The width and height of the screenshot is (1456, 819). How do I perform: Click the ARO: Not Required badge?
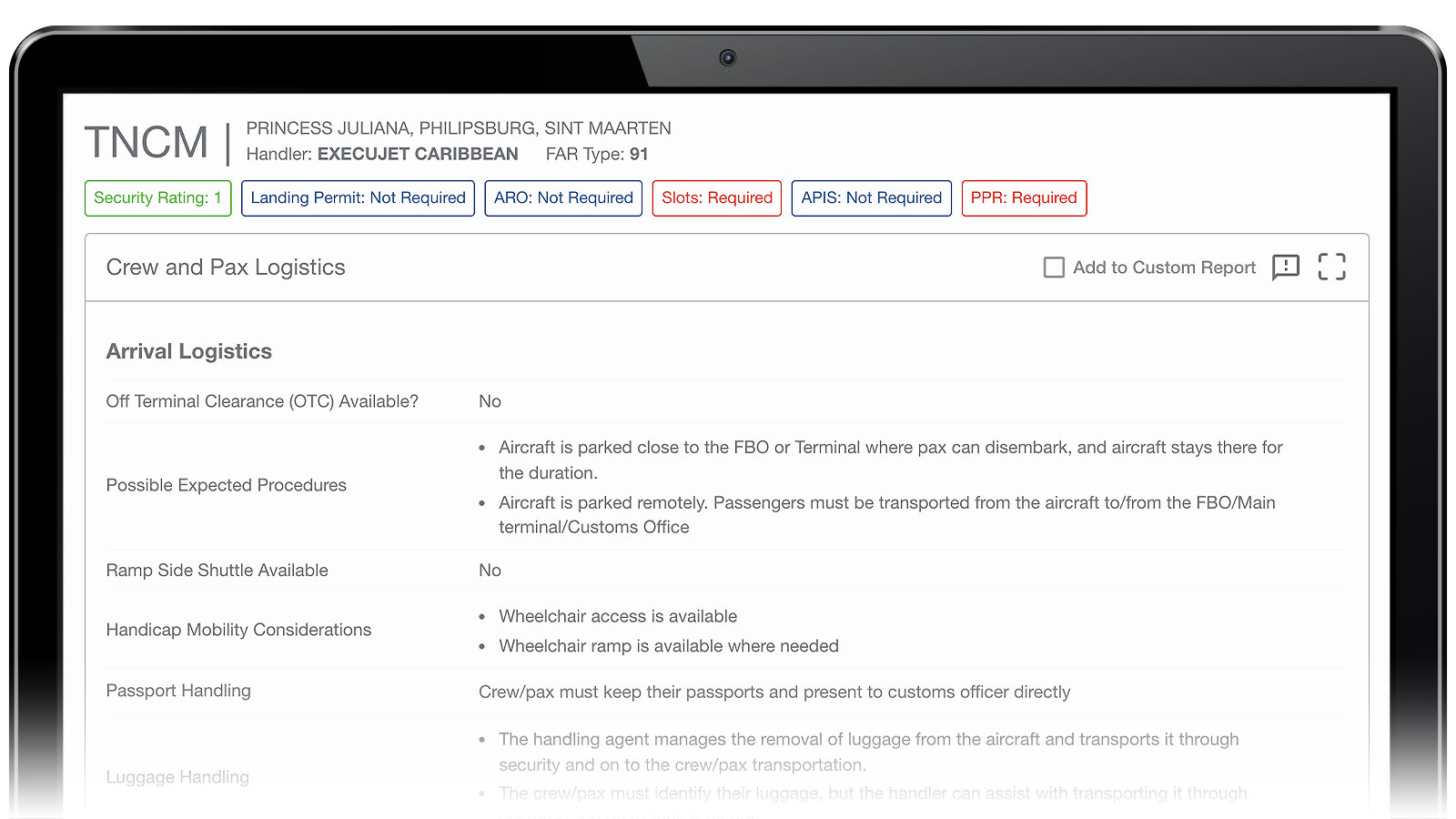click(563, 198)
